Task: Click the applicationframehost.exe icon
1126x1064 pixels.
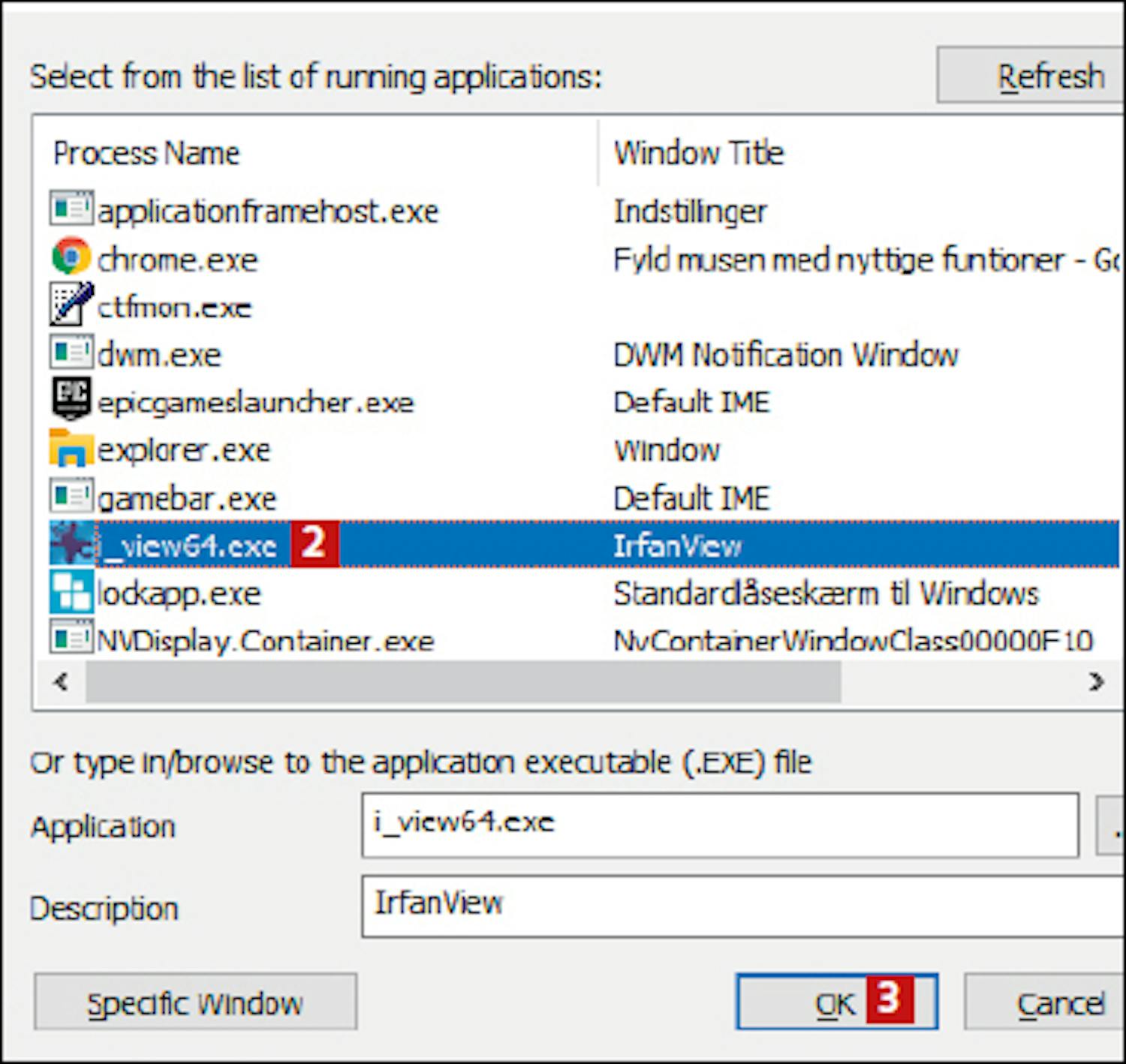Action: 71,209
